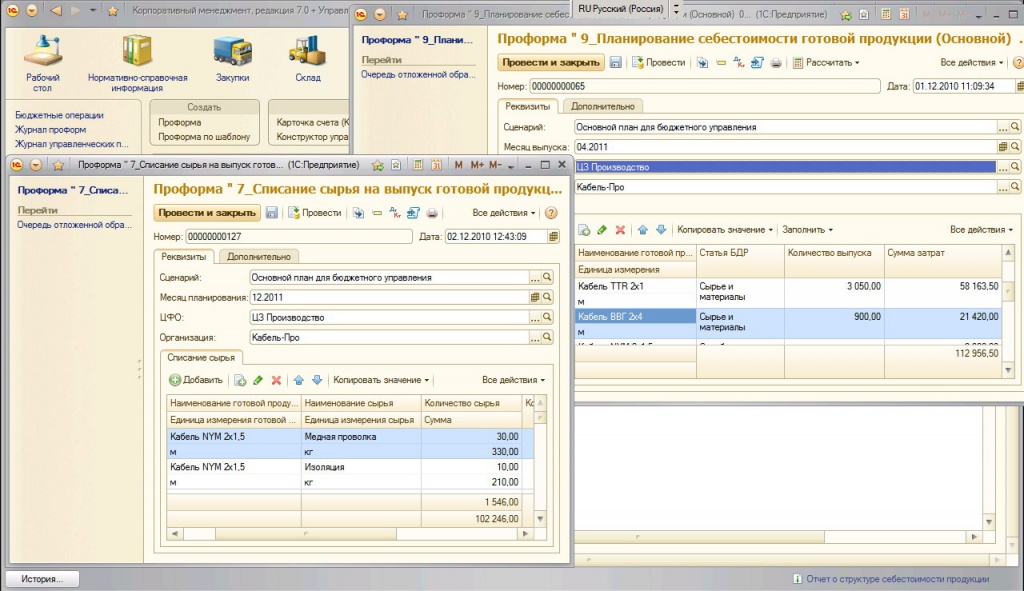This screenshot has height=591, width=1024.
Task: Click calendar icon next to Дата in Проформа 7
Action: coord(553,236)
